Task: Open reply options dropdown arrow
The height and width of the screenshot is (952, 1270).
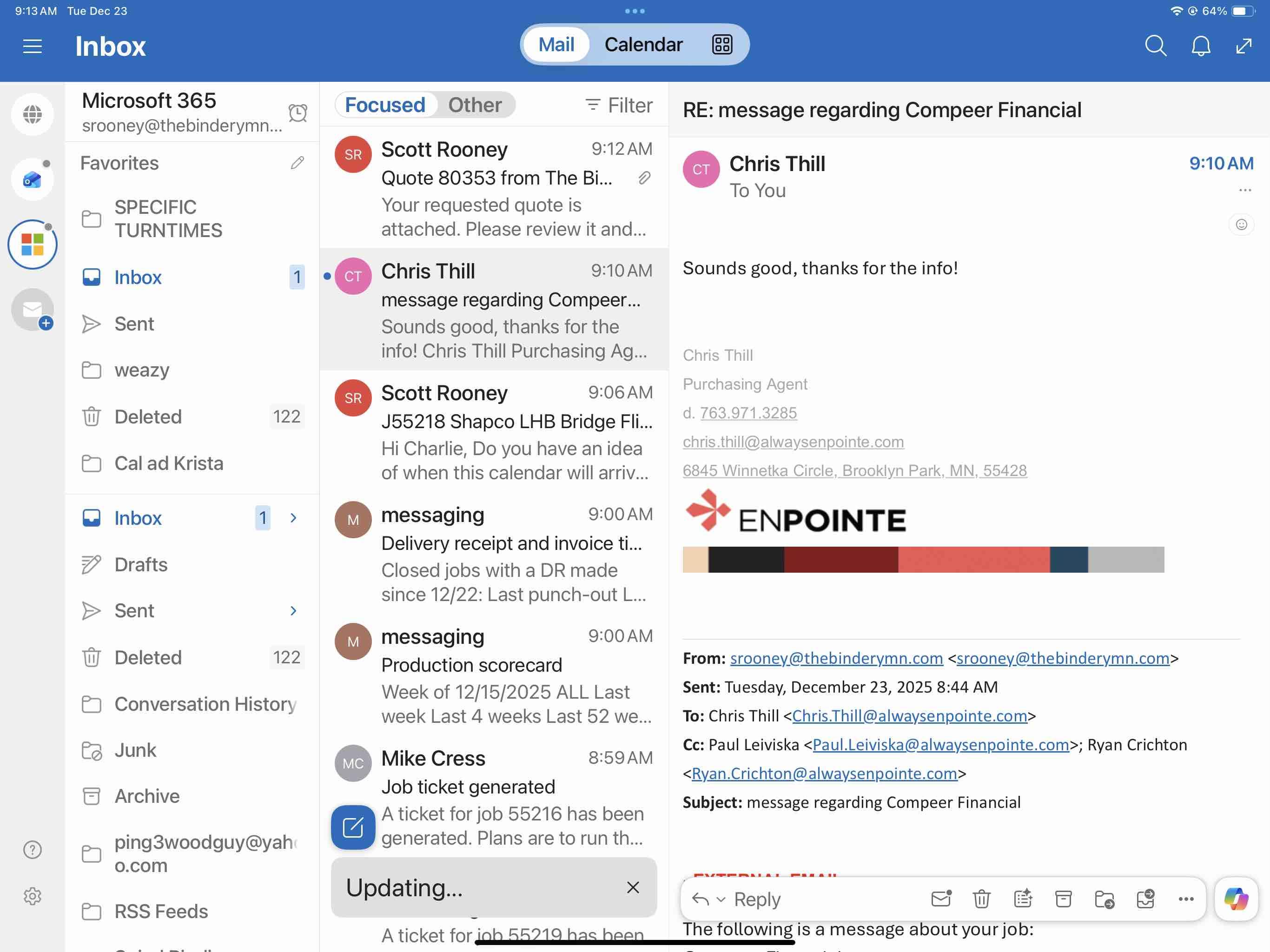Action: [721, 899]
